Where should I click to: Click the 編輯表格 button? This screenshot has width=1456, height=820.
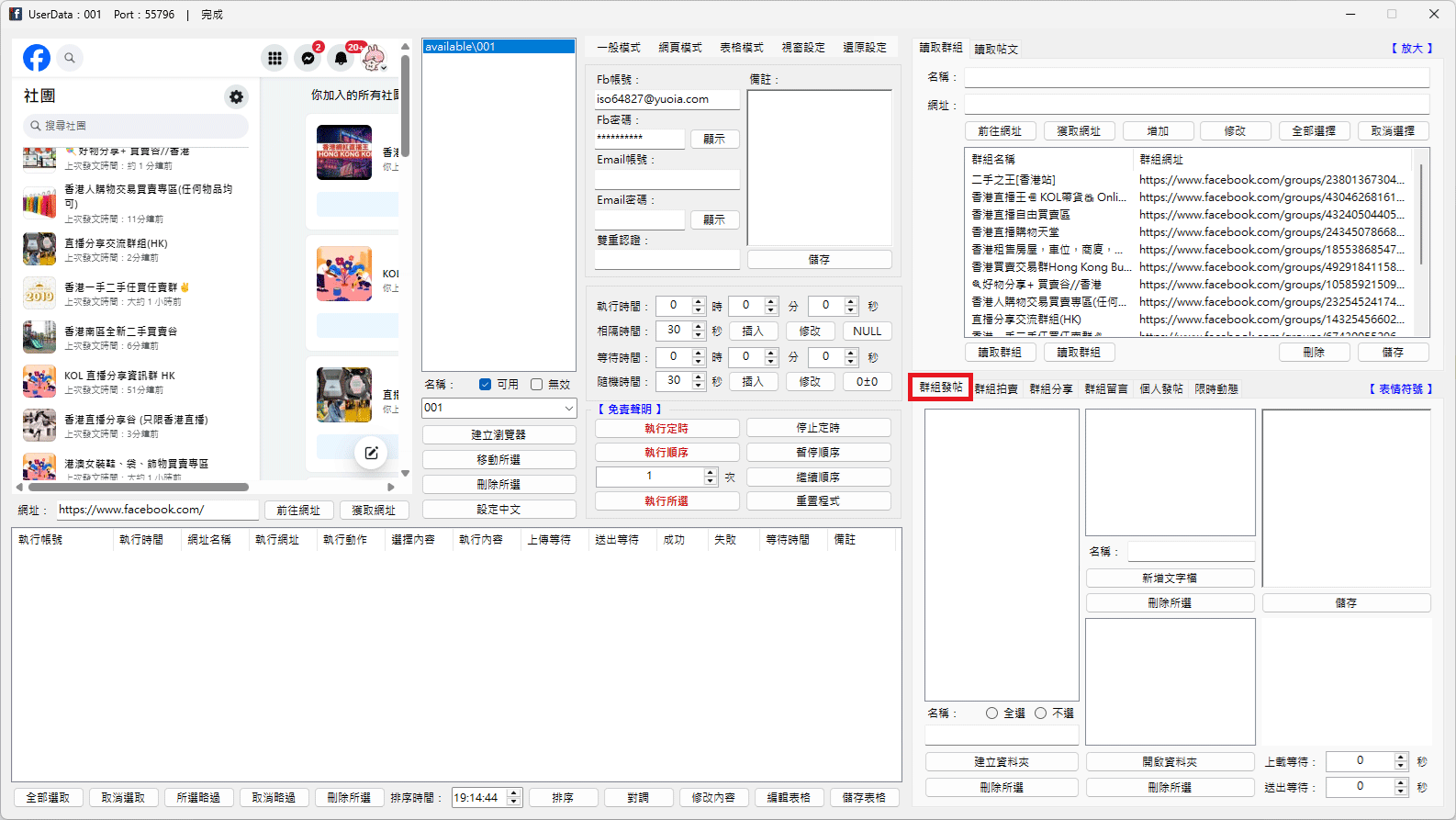(789, 798)
